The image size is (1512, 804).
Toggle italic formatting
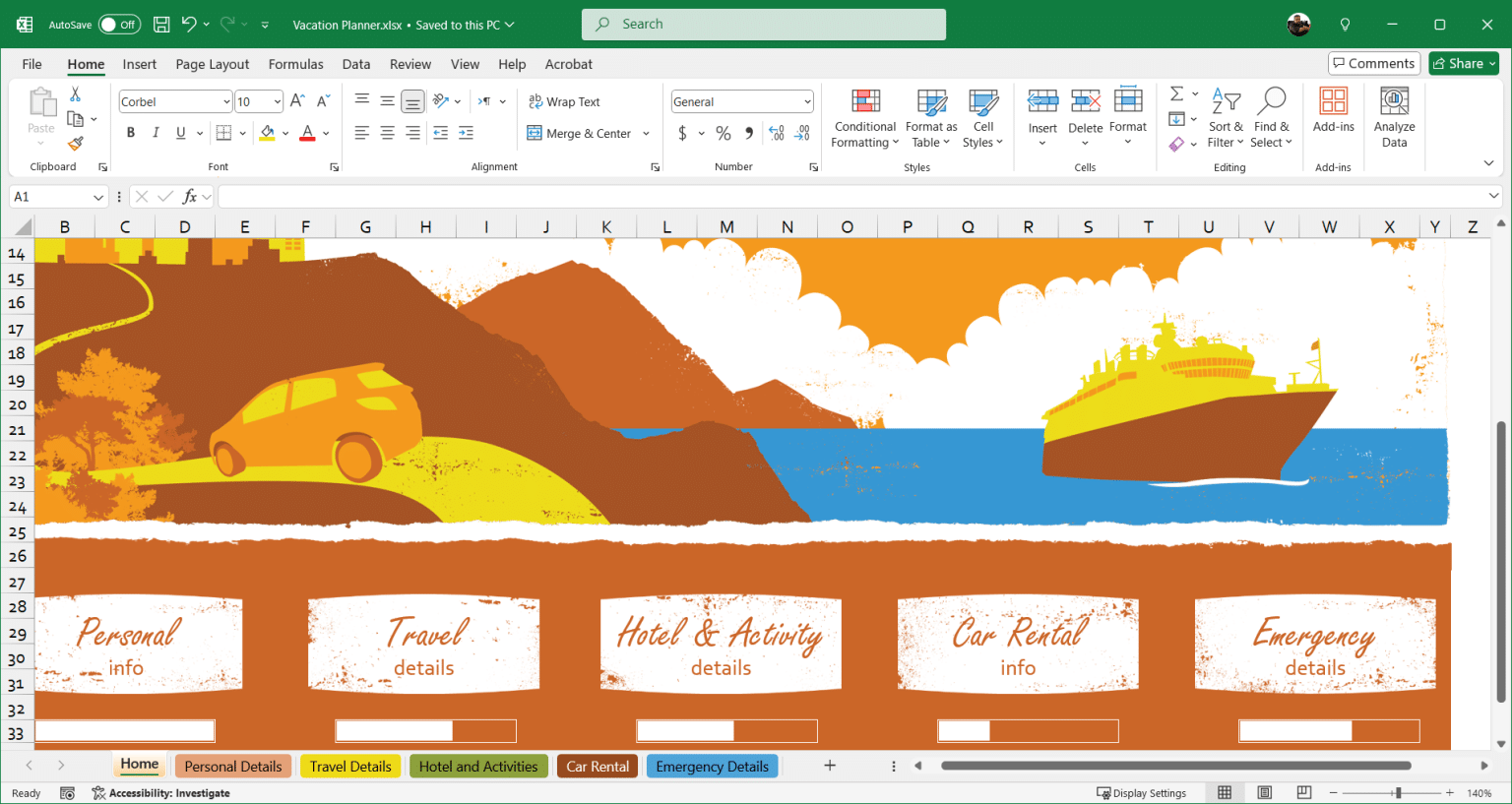coord(156,132)
